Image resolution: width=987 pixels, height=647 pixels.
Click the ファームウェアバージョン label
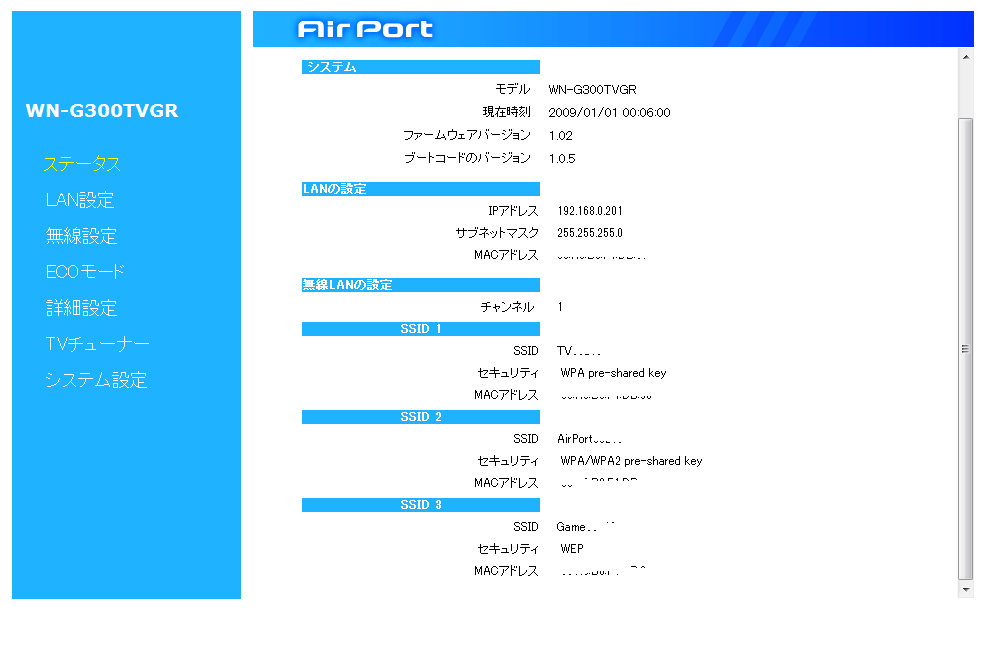(467, 135)
